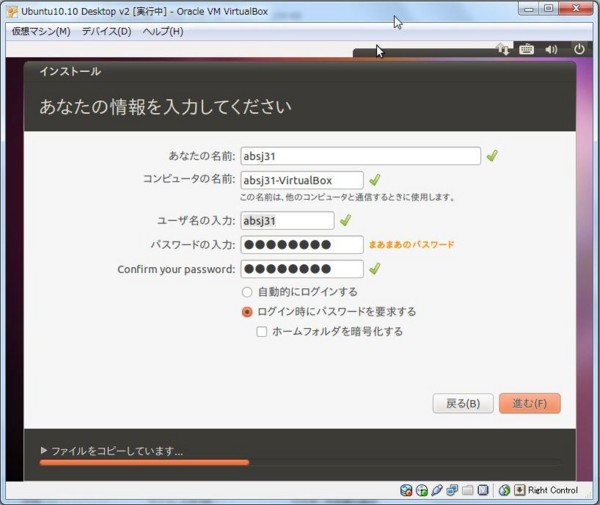Click the installation progress bar
The height and width of the screenshot is (505, 600).
[x=300, y=463]
